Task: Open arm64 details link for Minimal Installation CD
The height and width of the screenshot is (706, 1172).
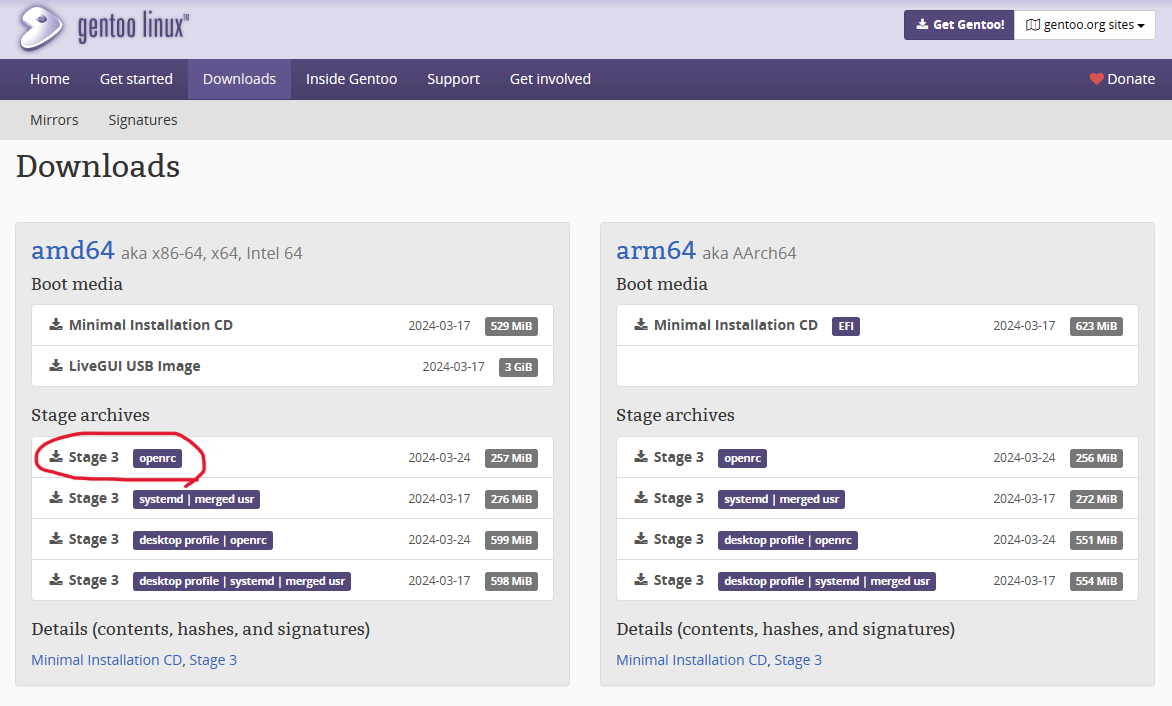Action: pos(692,660)
